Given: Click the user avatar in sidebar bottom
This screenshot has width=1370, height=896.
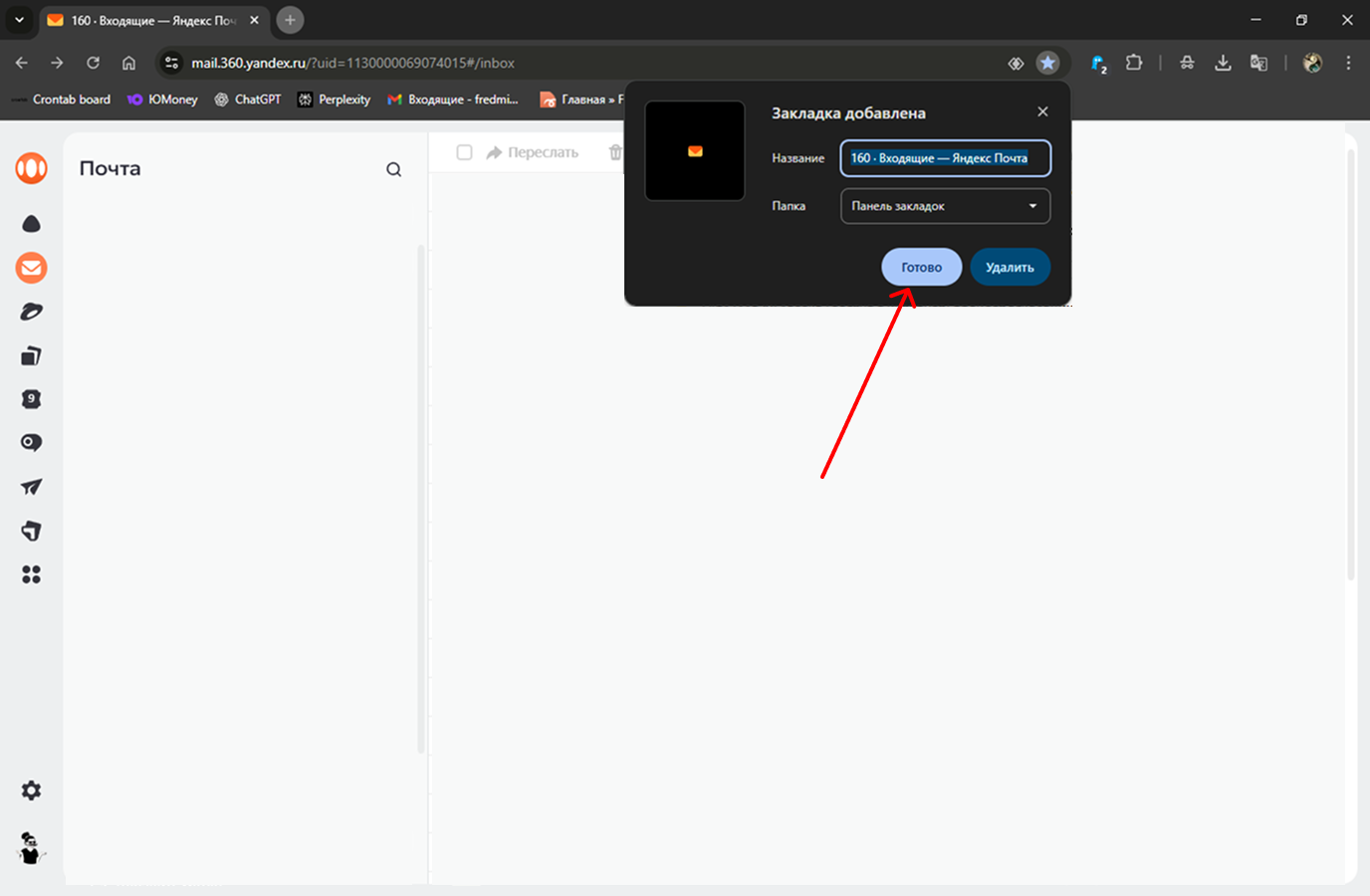Looking at the screenshot, I should (x=32, y=849).
